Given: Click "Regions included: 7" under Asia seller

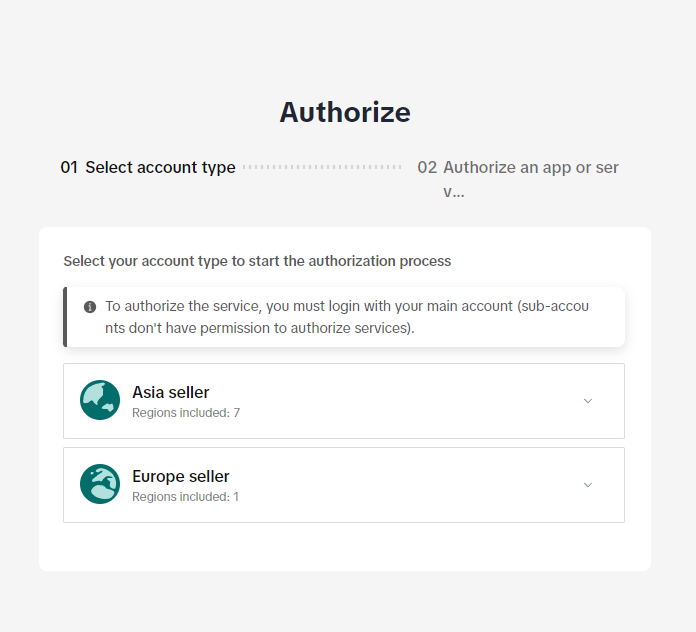Looking at the screenshot, I should (186, 412).
